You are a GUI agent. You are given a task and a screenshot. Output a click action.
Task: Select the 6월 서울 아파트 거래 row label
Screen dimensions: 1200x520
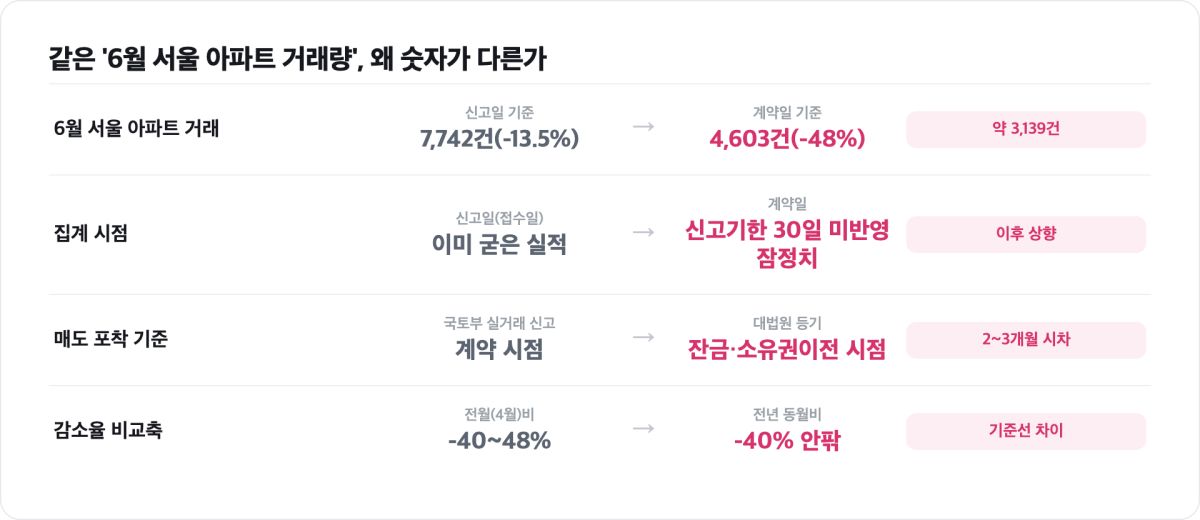[x=136, y=129]
